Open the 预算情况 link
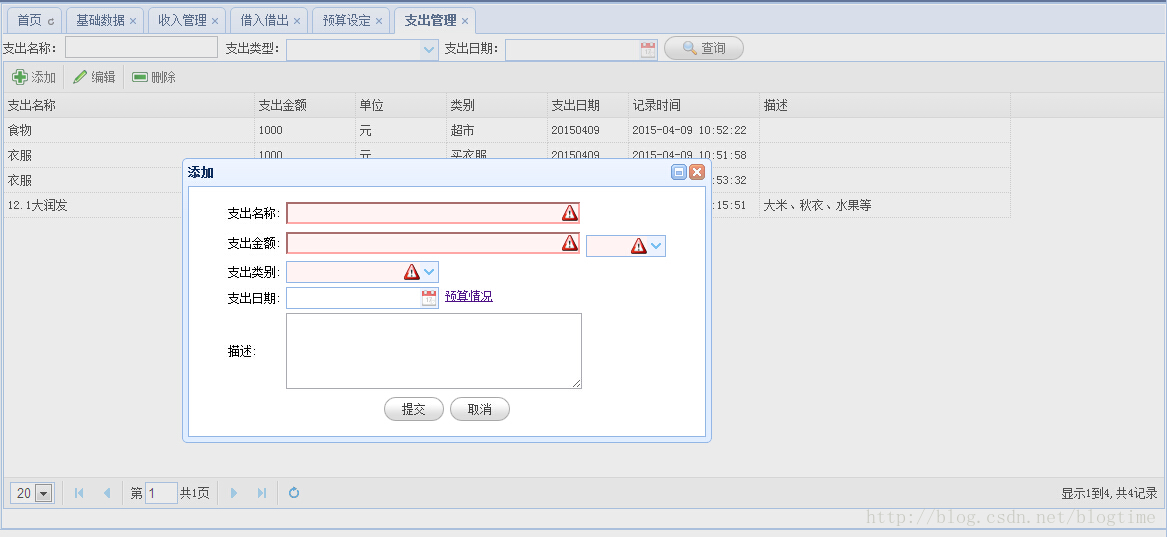The image size is (1167, 537). [469, 296]
